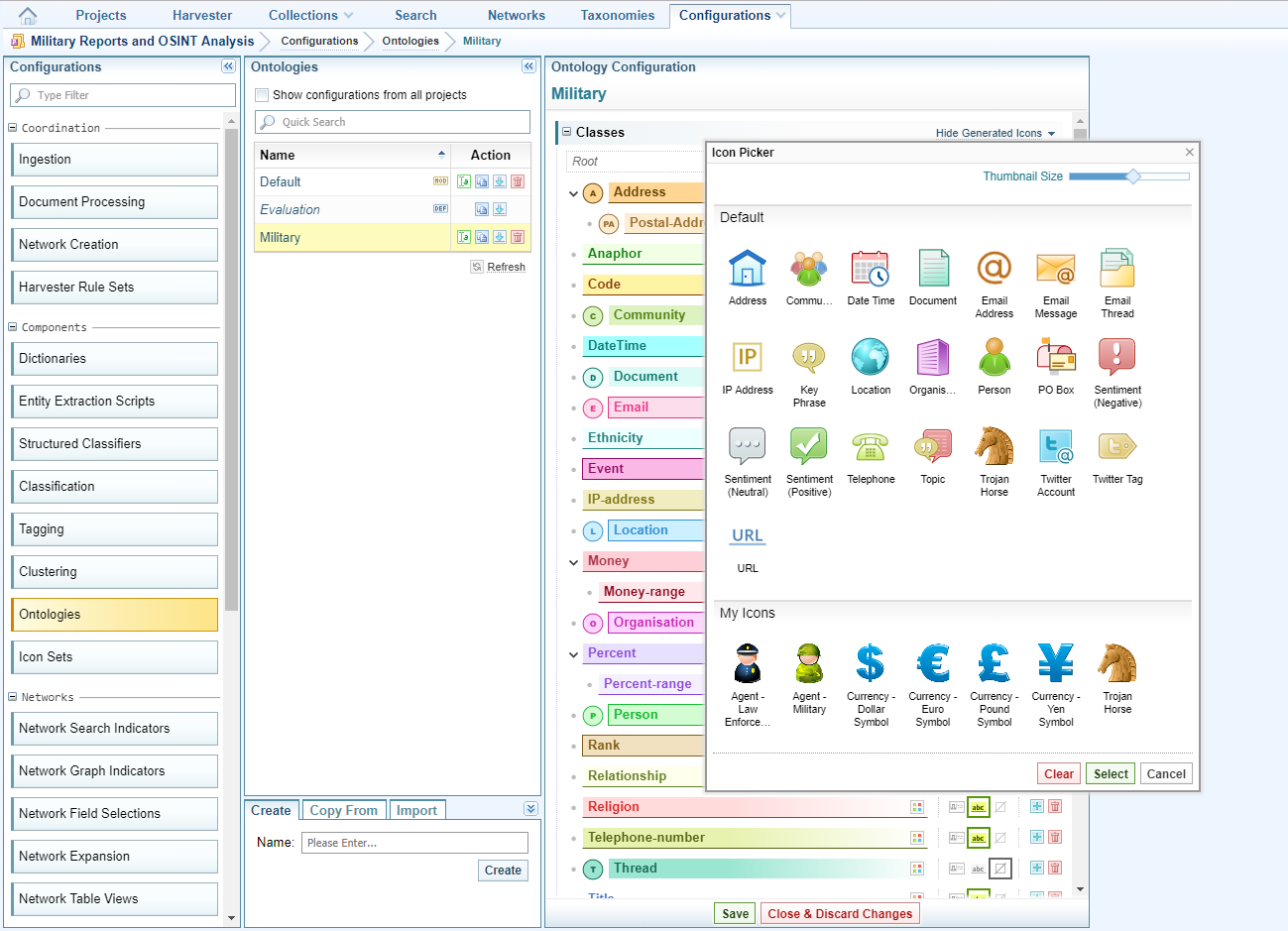Choose the Twitter Account icon
The image size is (1288, 931).
pos(1056,447)
